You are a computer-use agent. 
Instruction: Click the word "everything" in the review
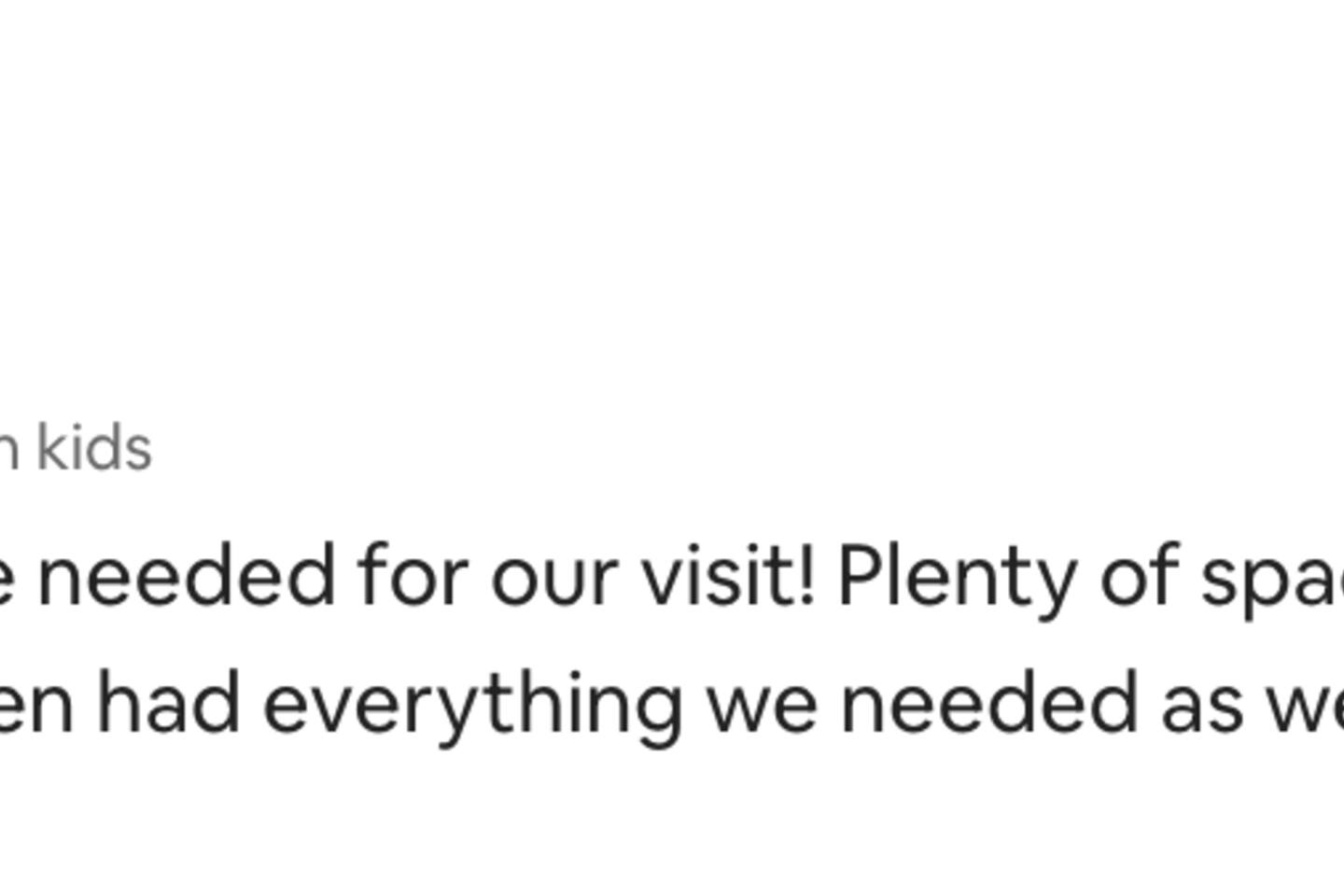[472, 705]
